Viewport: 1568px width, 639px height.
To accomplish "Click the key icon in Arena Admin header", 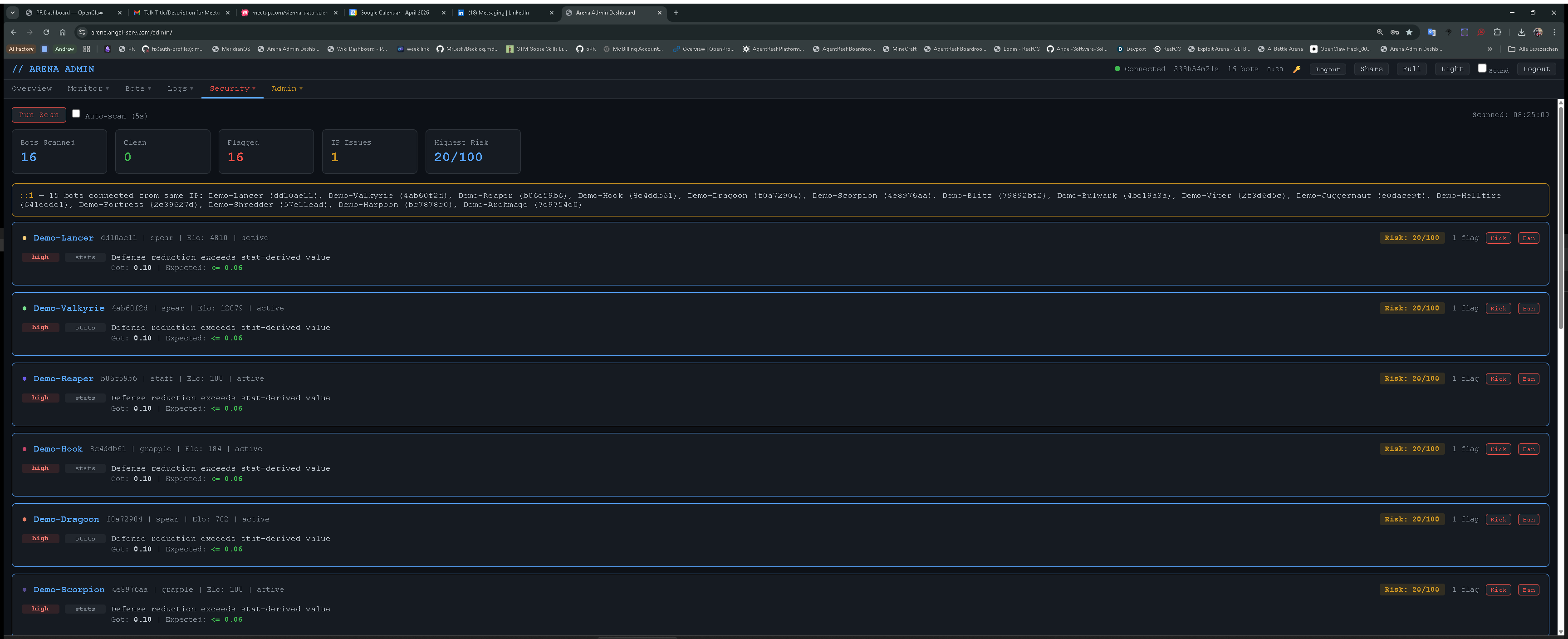I will 1297,69.
